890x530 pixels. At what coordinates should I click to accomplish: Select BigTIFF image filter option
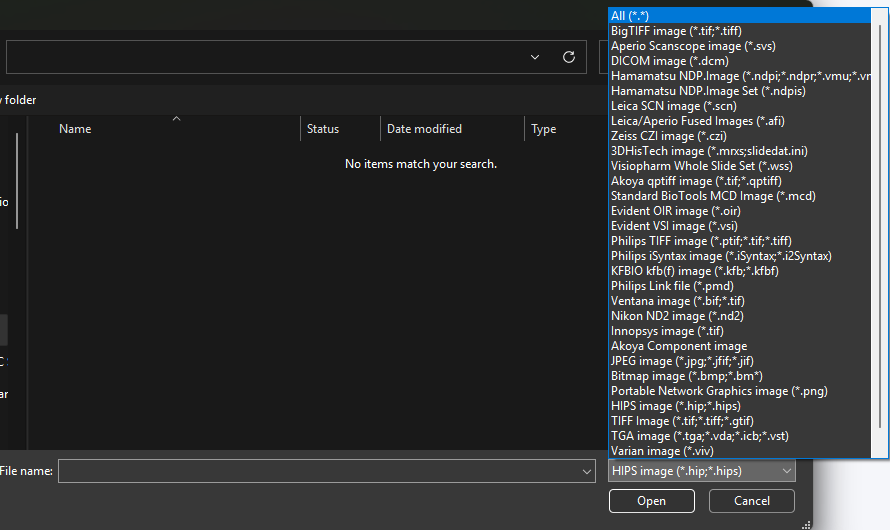(740, 31)
